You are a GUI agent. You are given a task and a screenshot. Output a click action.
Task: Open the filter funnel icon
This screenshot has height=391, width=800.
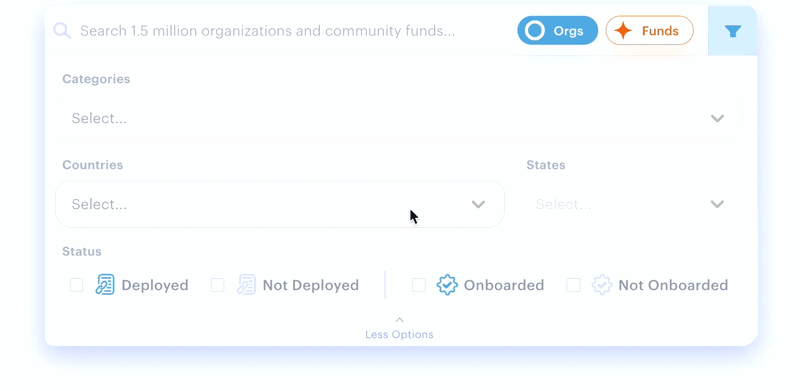click(733, 31)
